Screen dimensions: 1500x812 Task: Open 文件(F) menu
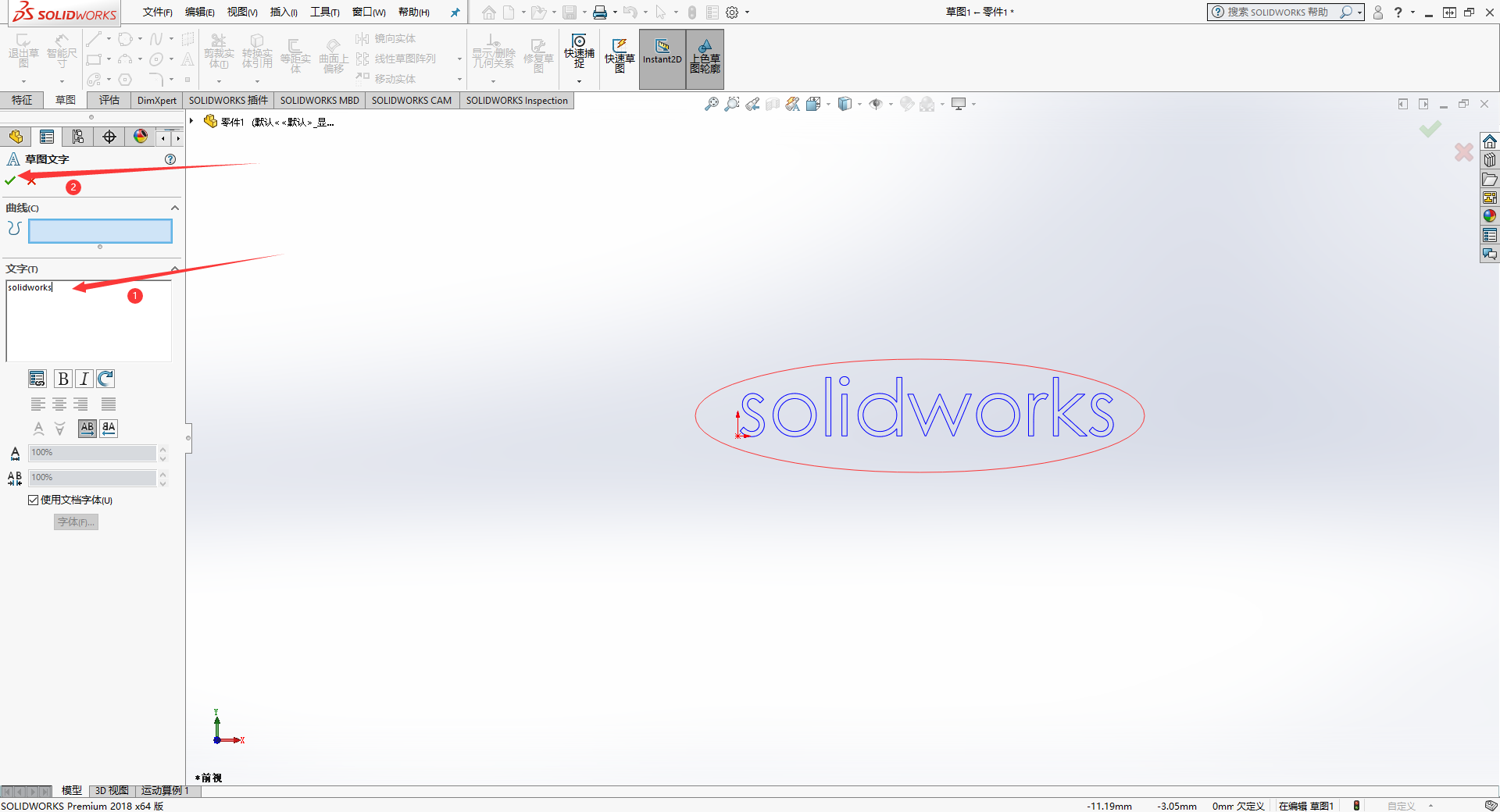158,12
